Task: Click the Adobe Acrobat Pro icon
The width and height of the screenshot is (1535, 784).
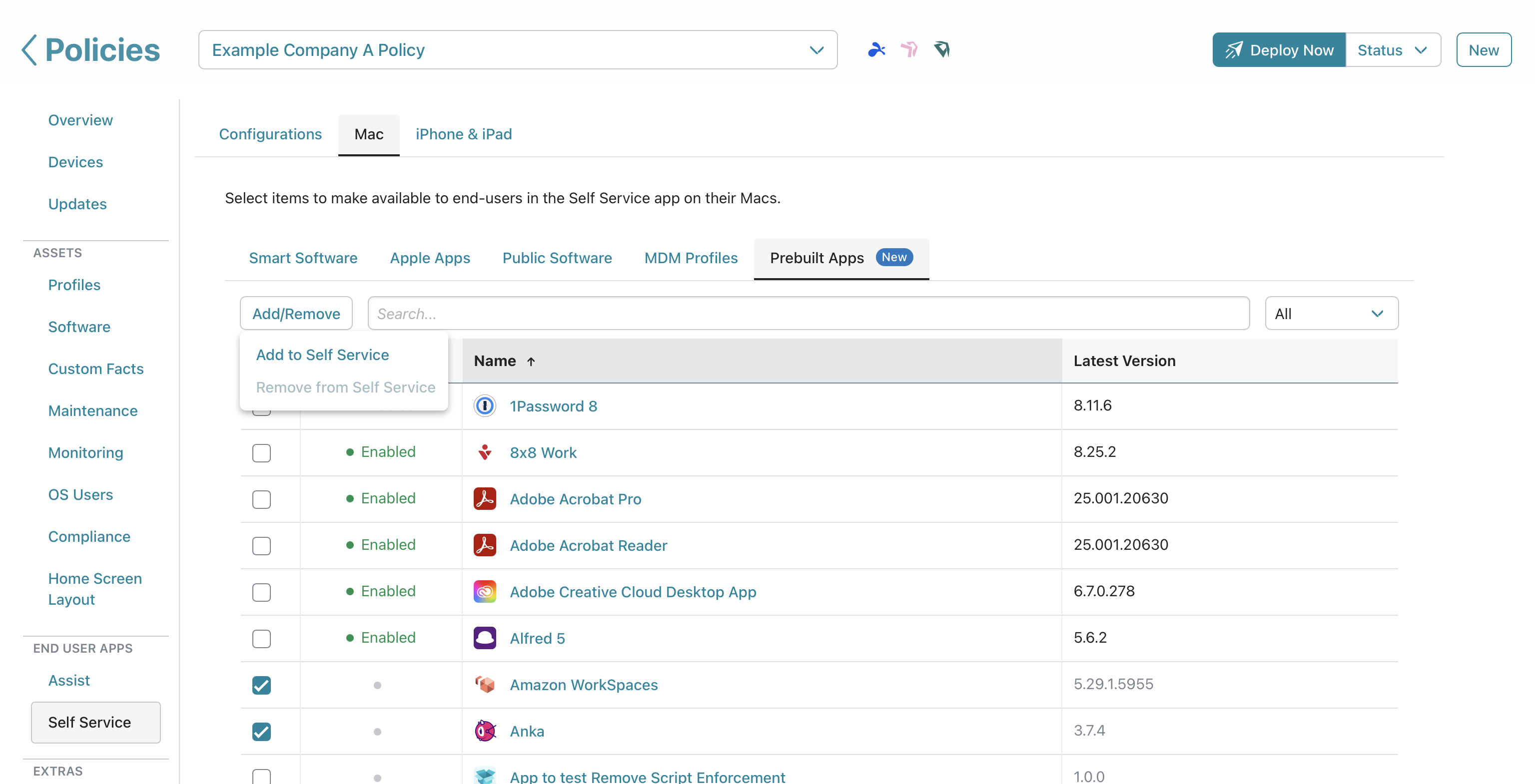Action: point(485,499)
